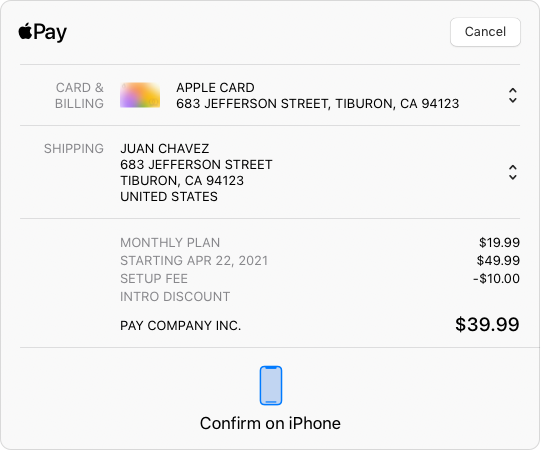Click the CARD & BILLING label
Viewport: 541px width, 450px height.
pyautogui.click(x=79, y=96)
